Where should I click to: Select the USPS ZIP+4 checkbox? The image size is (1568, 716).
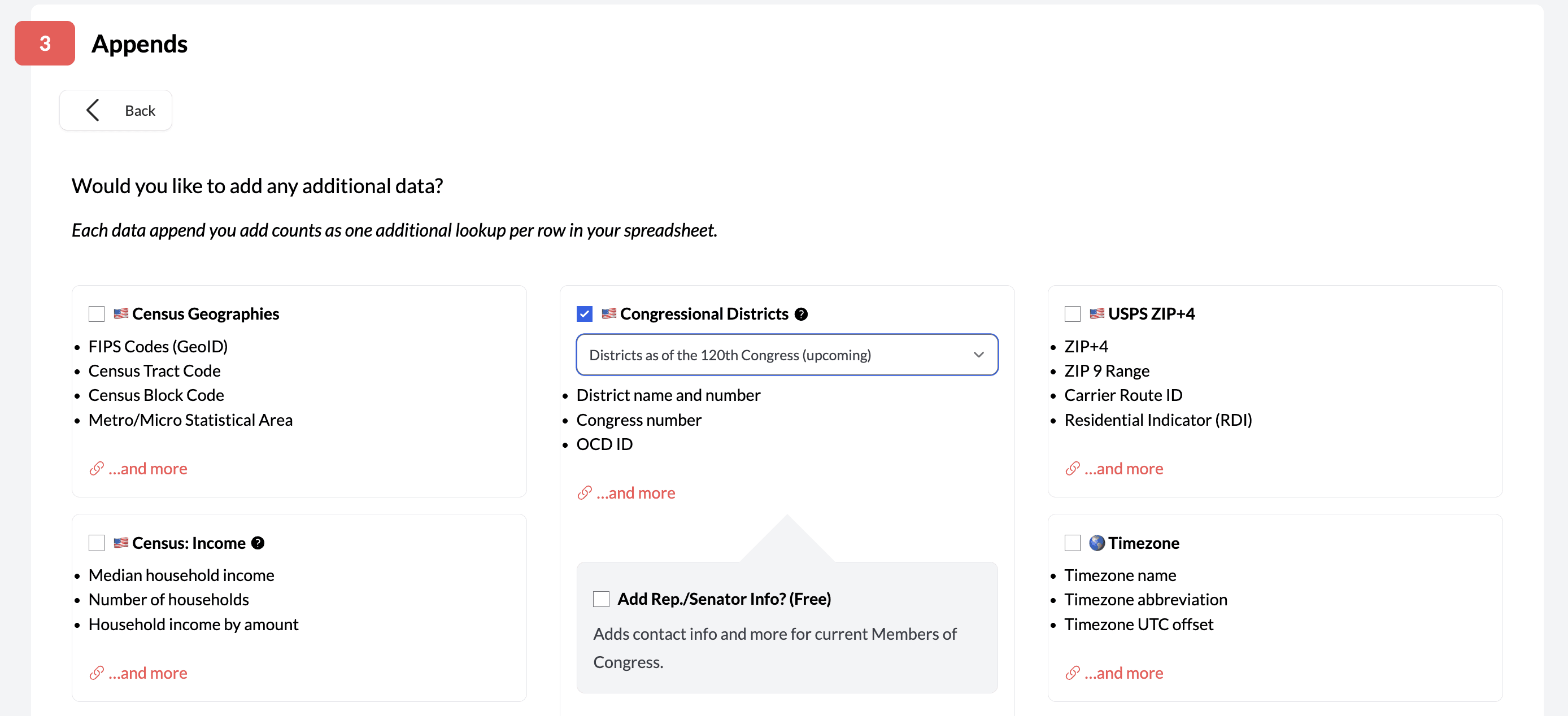coord(1072,314)
